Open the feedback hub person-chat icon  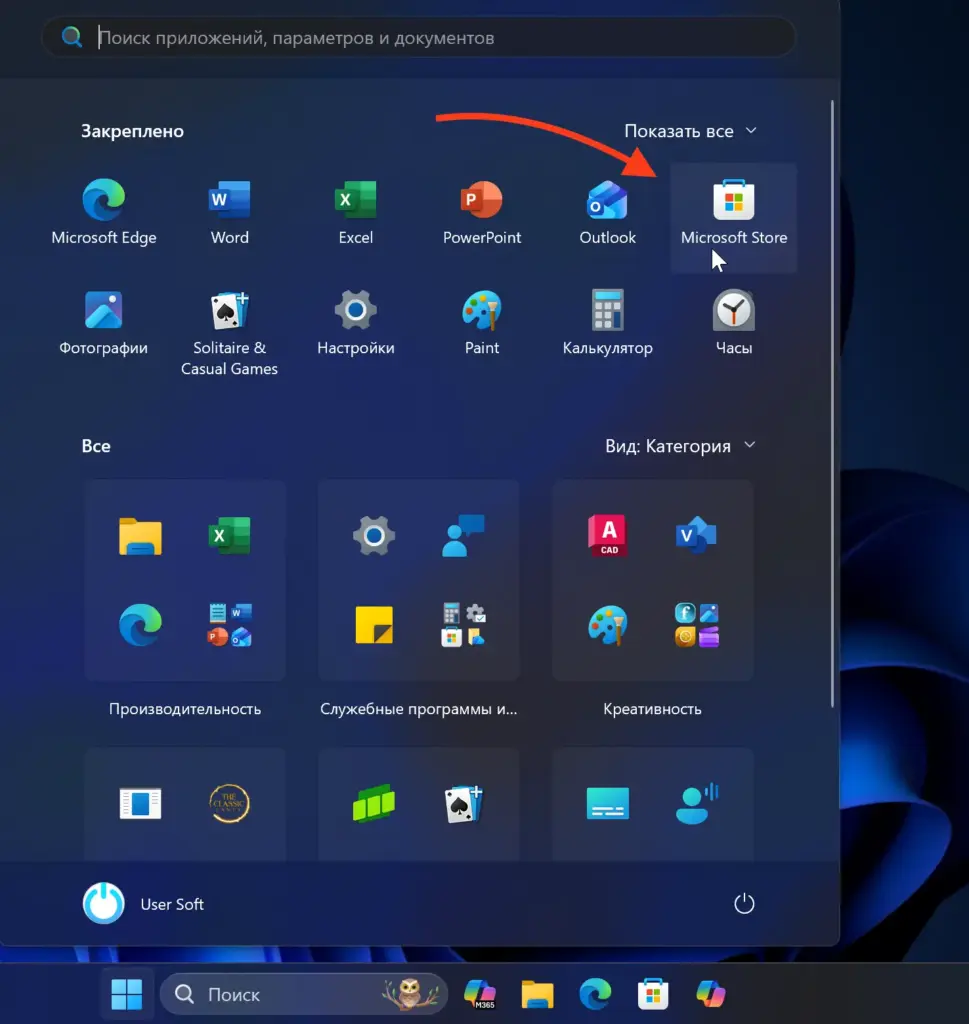coord(463,536)
